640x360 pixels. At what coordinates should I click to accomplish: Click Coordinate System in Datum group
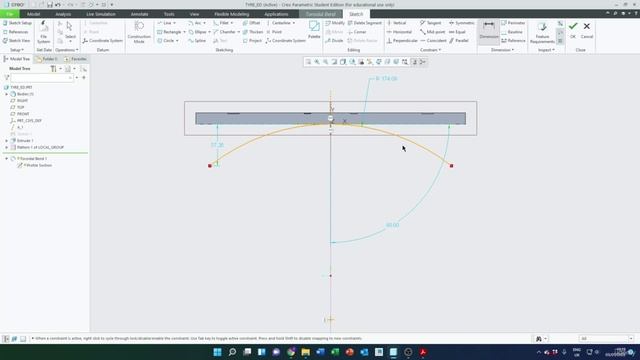102,41
